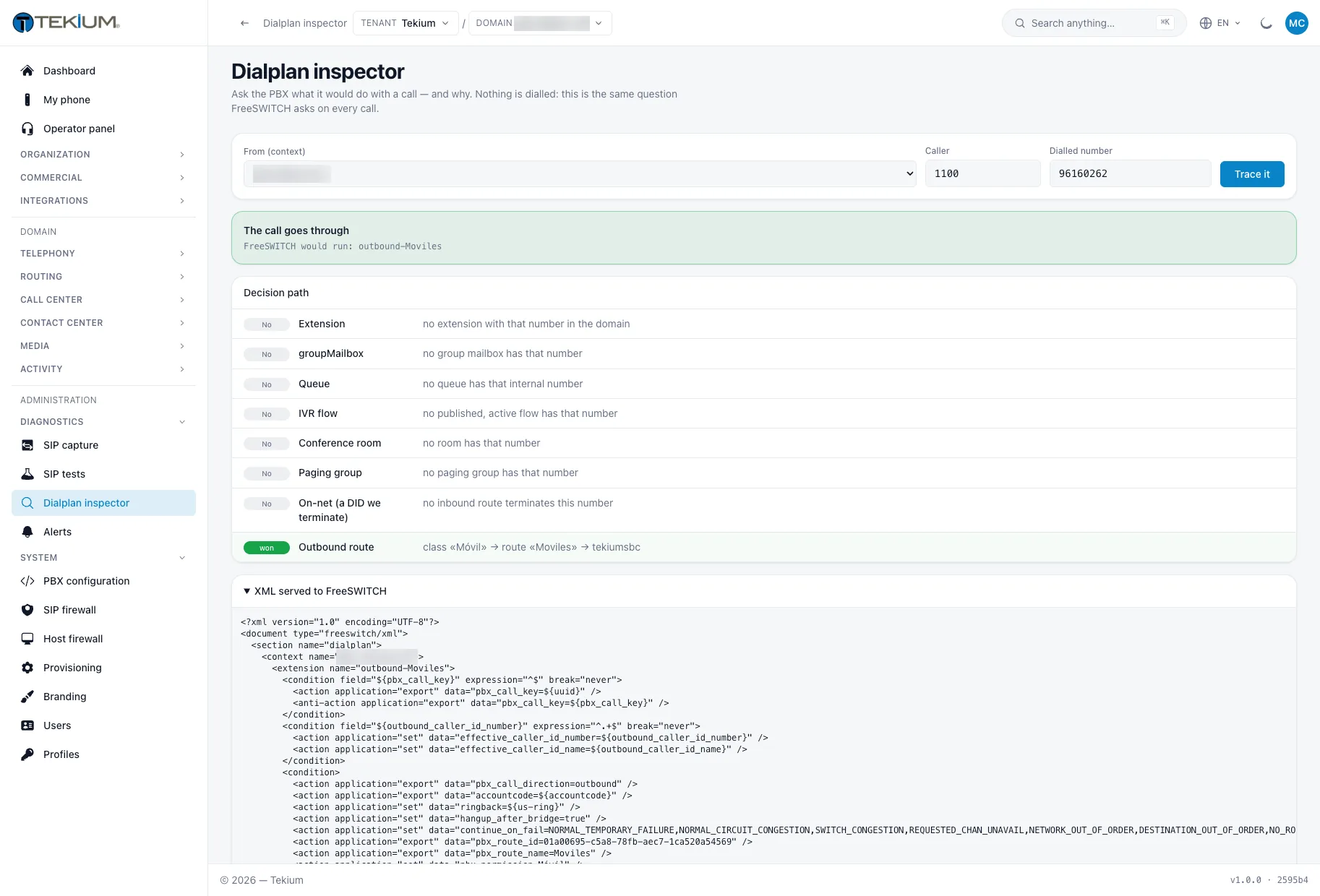Click Dialplan inspector breadcrumb link
This screenshot has height=896, width=1320.
[x=305, y=23]
